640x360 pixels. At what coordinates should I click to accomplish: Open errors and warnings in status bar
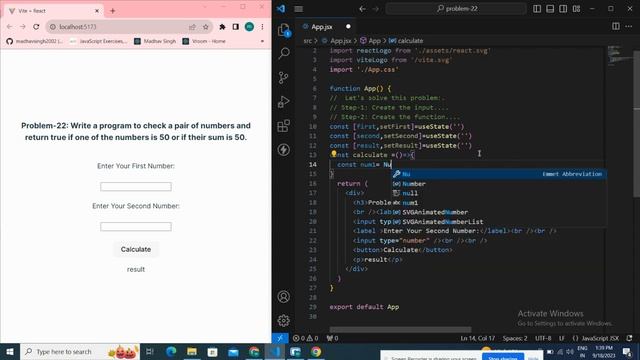305,338
